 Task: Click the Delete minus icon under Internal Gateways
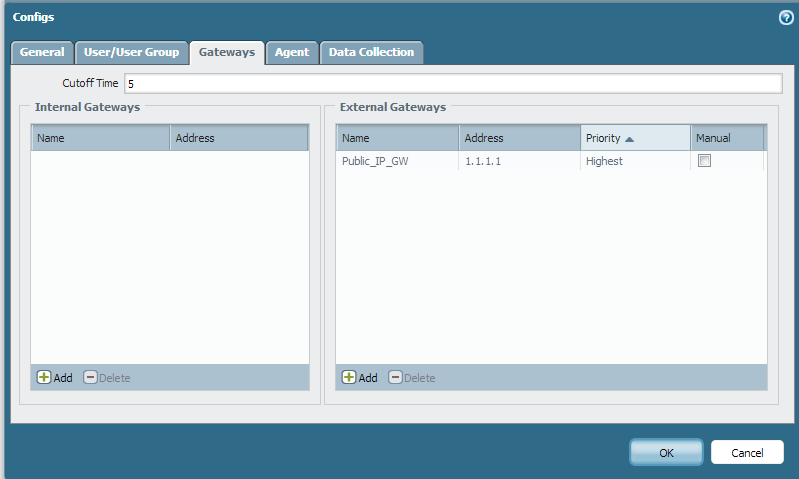[x=90, y=378]
